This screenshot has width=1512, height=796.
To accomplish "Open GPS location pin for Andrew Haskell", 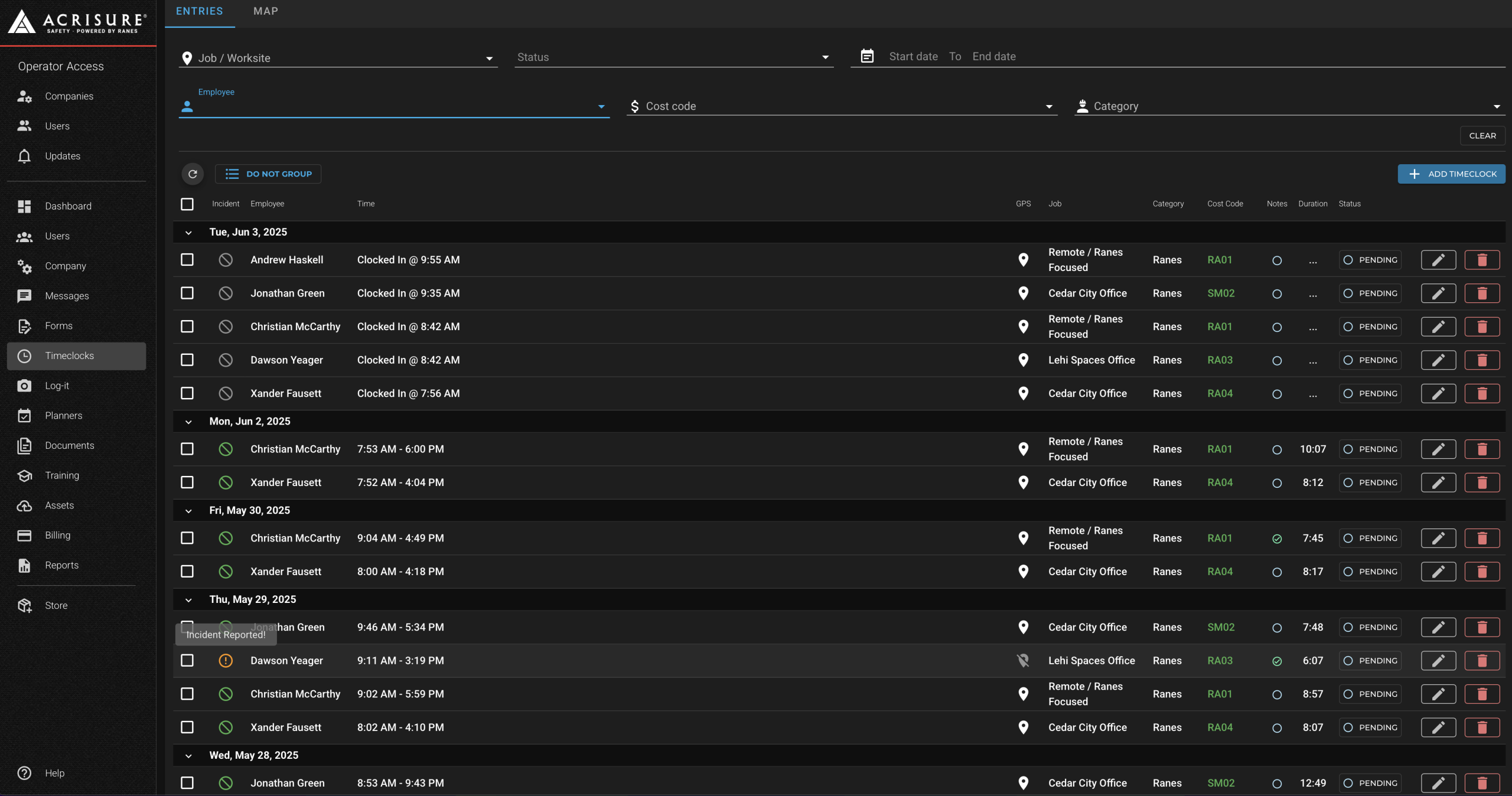I will click(1023, 260).
